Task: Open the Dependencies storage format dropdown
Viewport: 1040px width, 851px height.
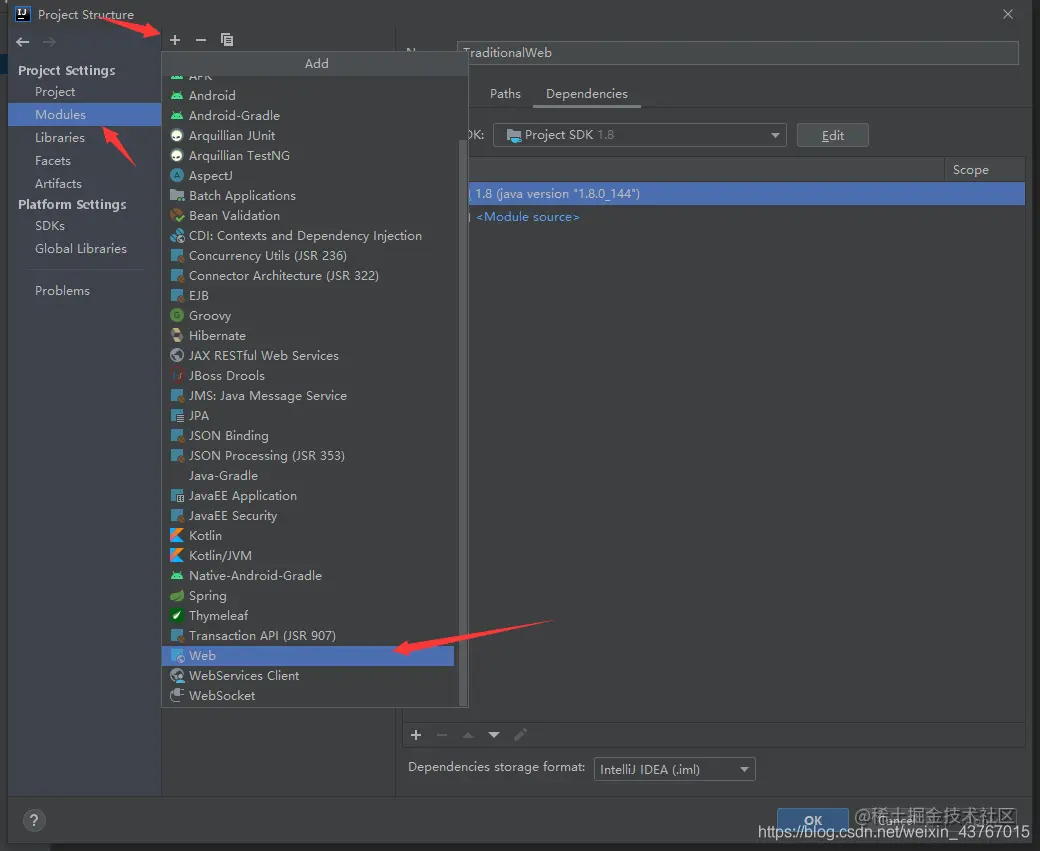Action: click(675, 769)
